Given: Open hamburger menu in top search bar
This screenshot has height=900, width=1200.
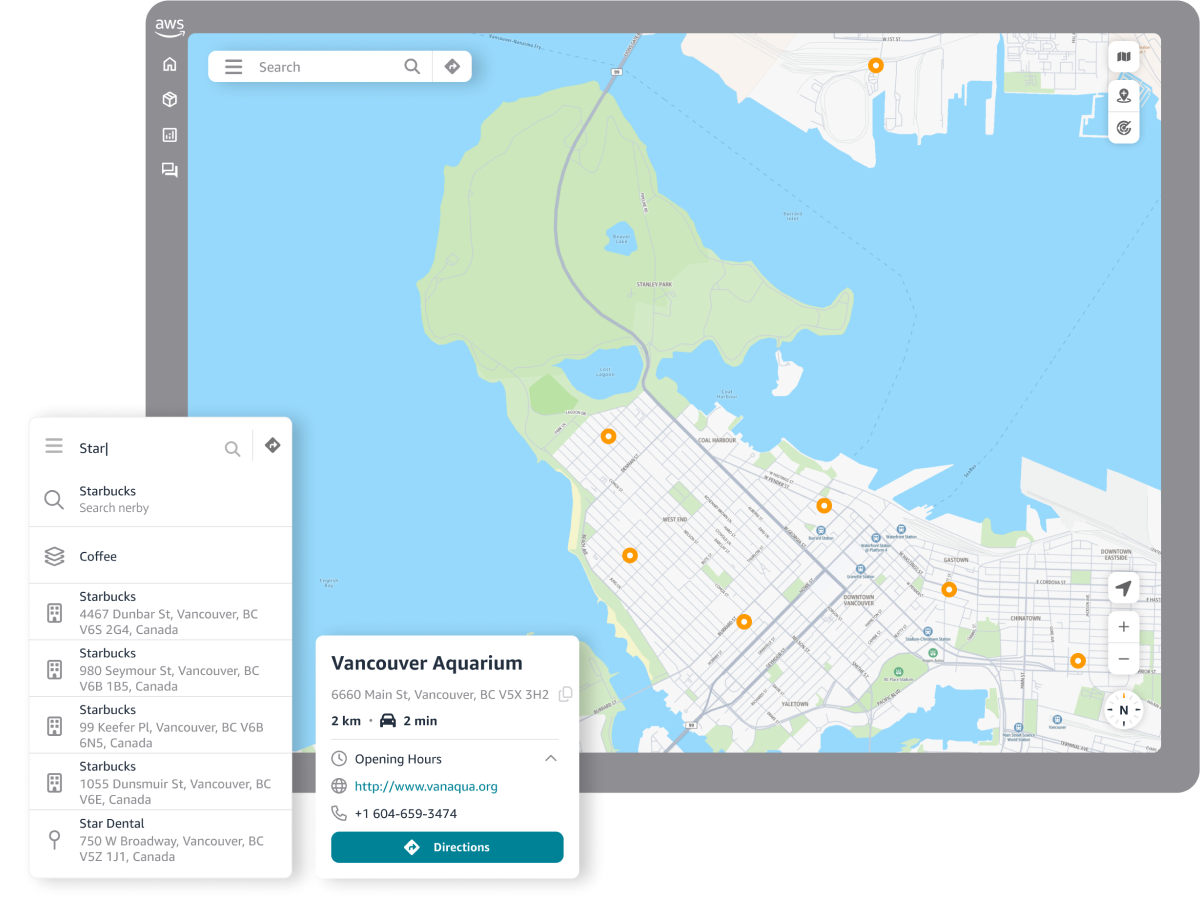Looking at the screenshot, I should (x=233, y=67).
